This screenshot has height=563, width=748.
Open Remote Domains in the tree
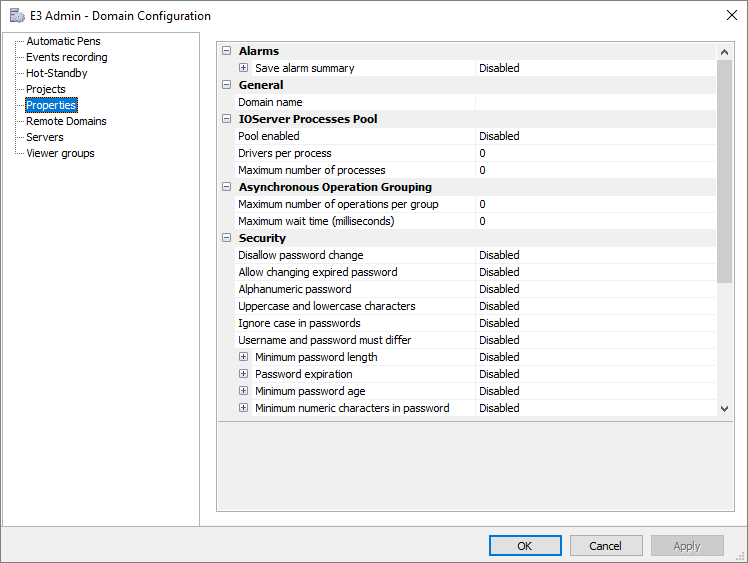[x=66, y=121]
